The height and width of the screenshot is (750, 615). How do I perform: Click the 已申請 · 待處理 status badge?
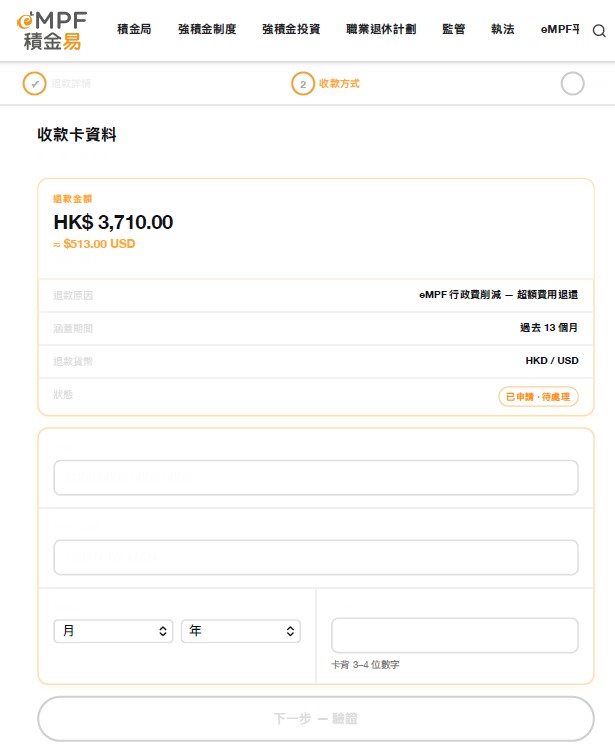click(x=538, y=397)
